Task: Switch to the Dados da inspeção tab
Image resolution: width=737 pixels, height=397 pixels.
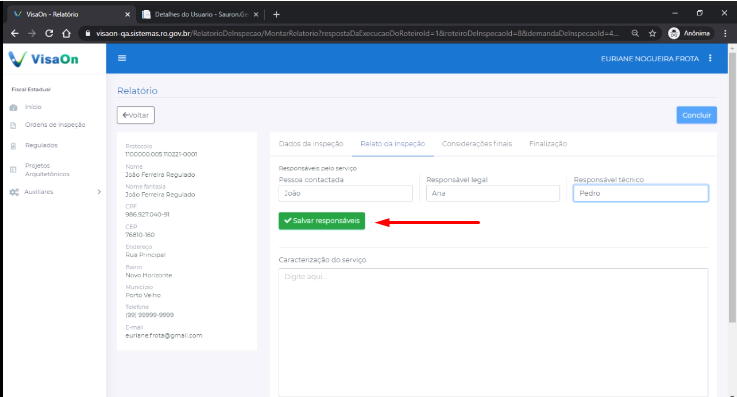Action: (311, 144)
